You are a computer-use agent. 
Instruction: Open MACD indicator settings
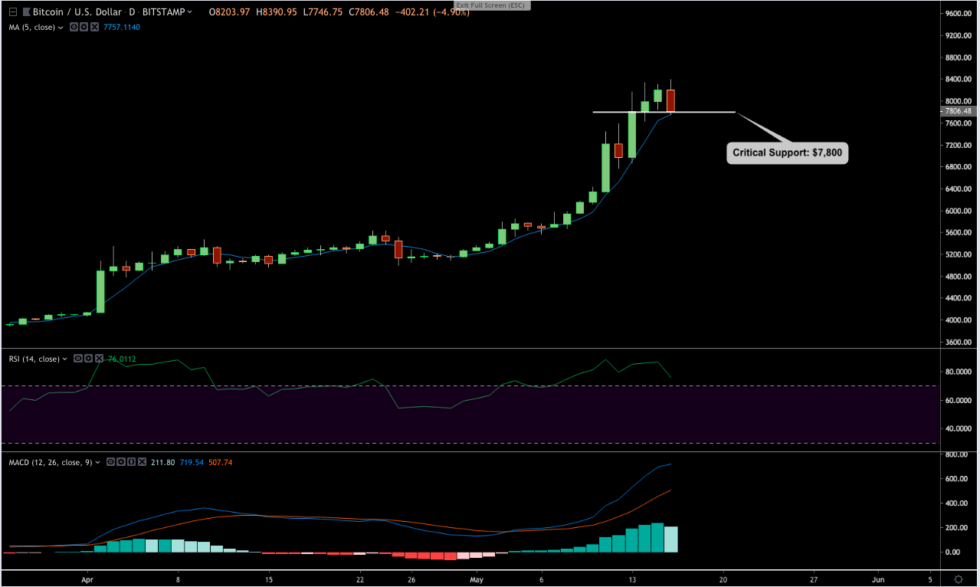point(121,464)
